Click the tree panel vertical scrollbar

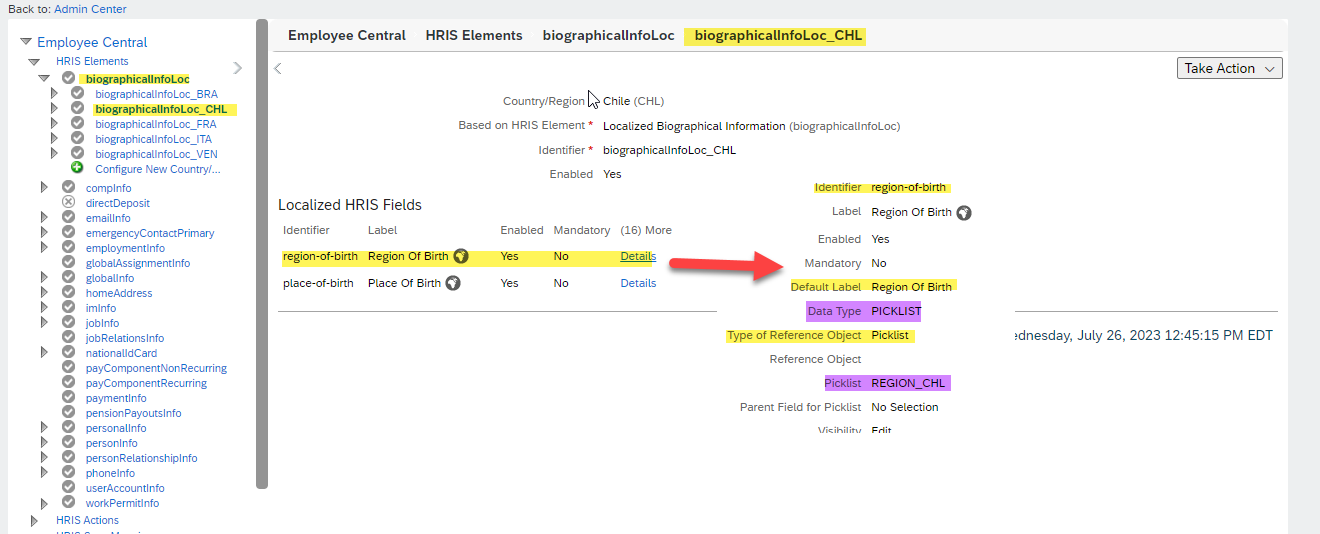coord(262,254)
